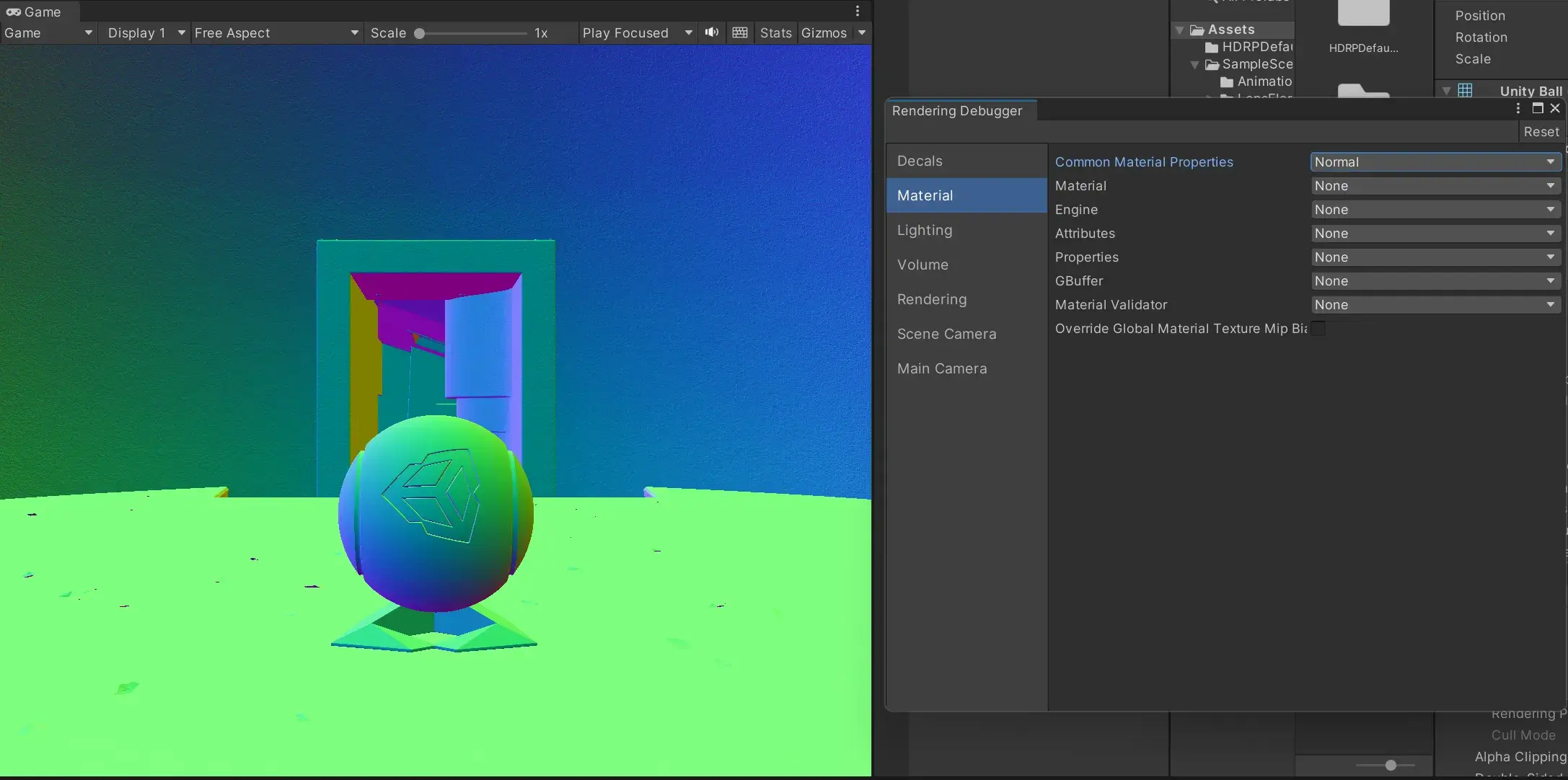Open the Engine dropdown set to None

1435,210
